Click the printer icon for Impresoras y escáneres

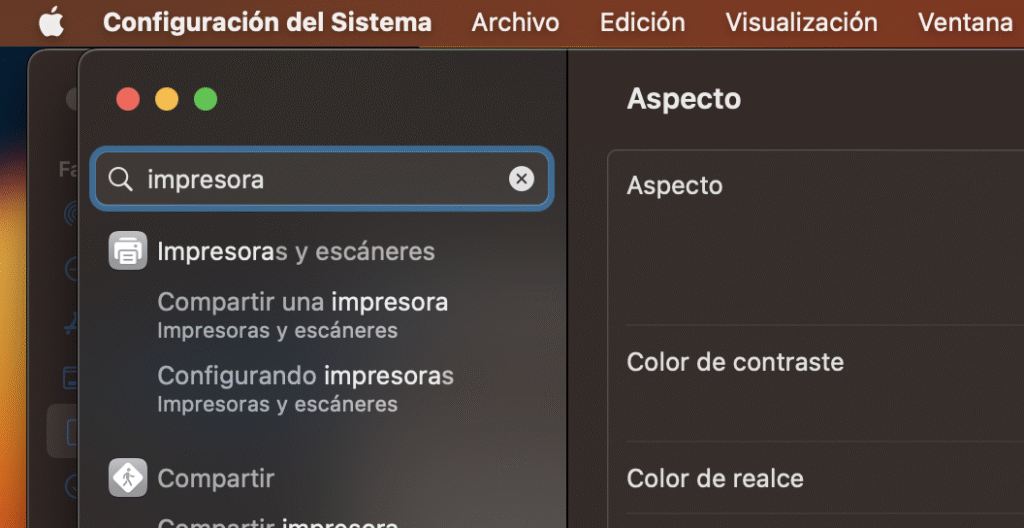[x=127, y=250]
